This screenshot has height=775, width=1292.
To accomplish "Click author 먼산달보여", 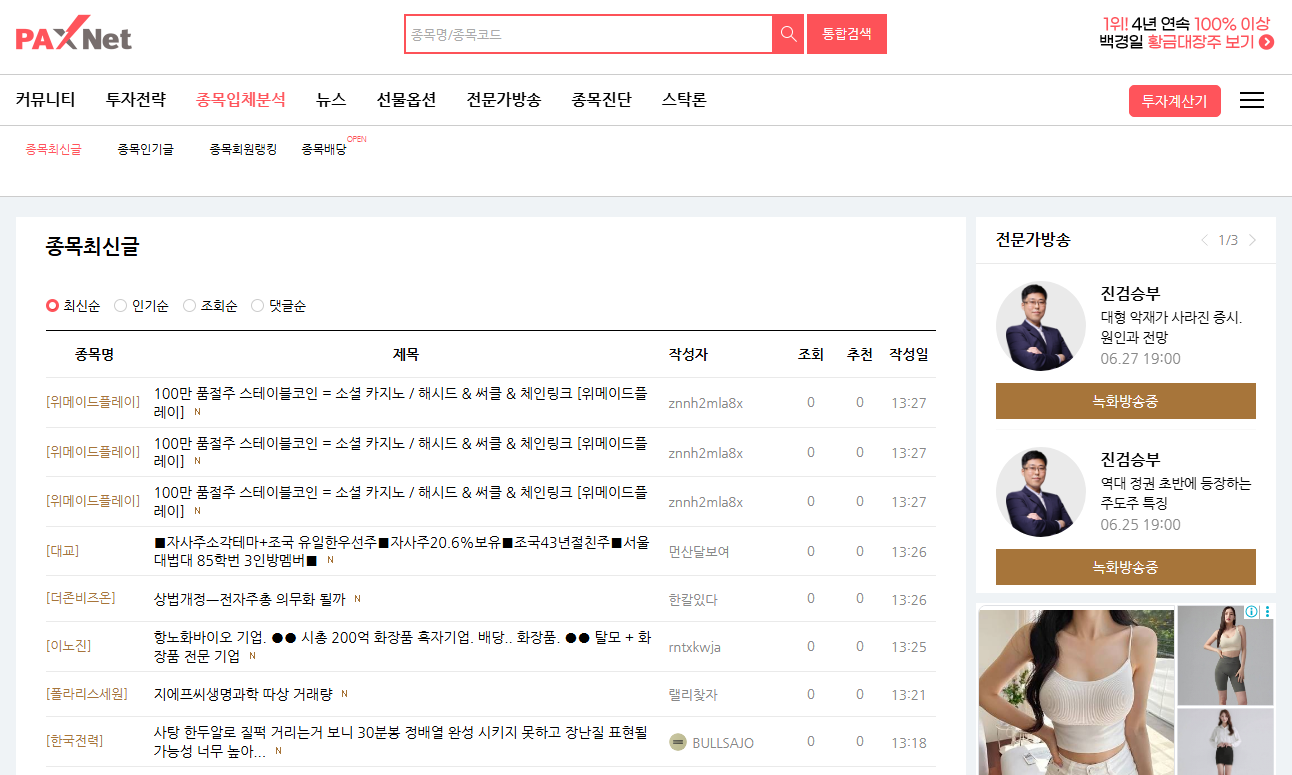I will [699, 552].
